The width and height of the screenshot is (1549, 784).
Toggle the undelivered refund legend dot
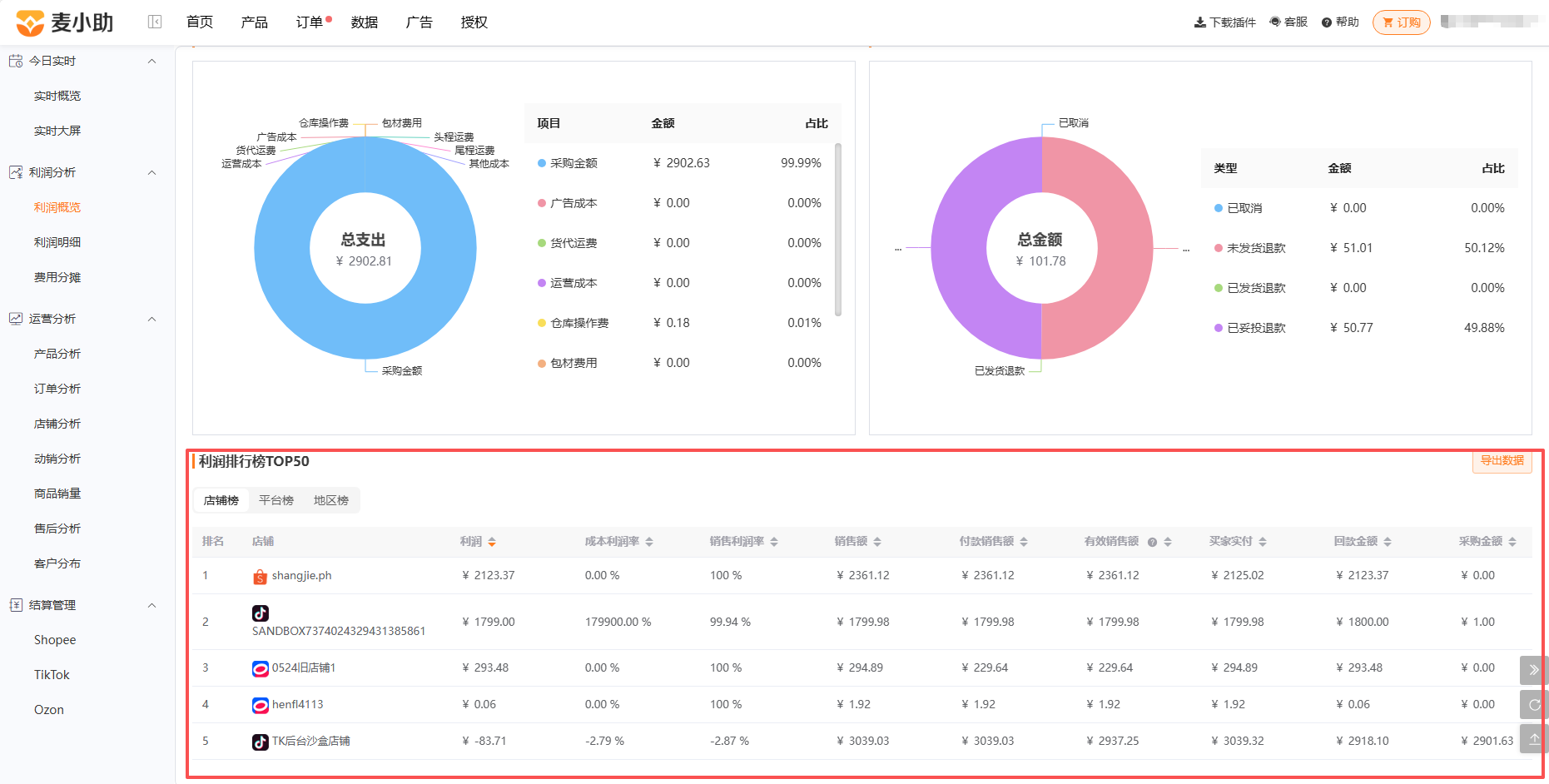[x=1219, y=248]
